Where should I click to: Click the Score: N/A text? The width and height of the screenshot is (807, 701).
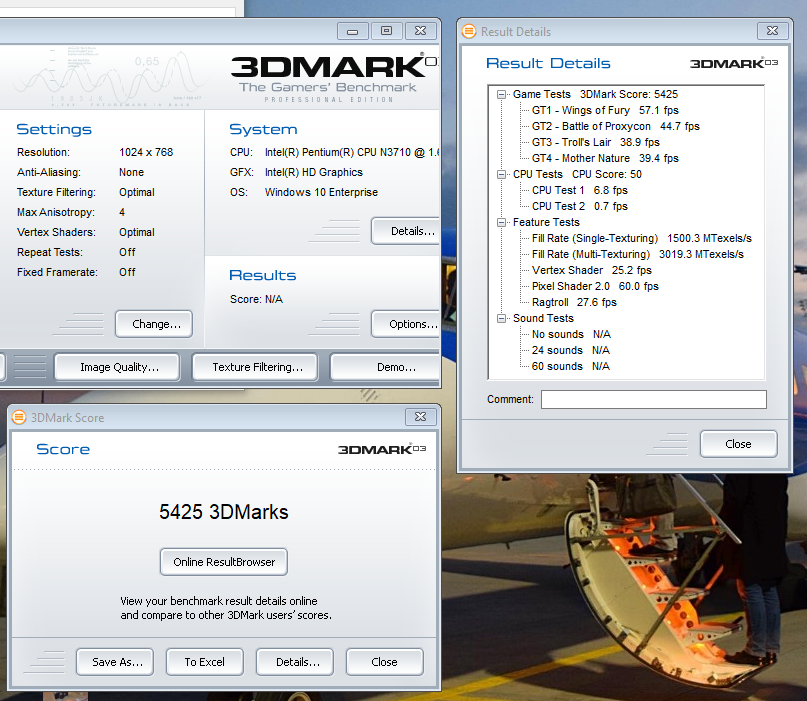click(256, 300)
